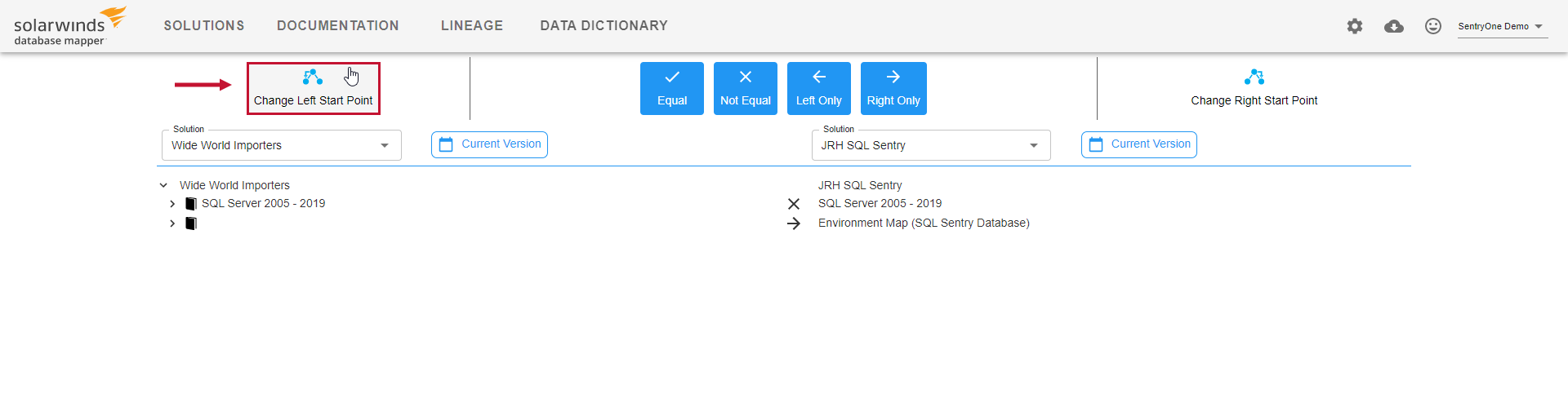Screen dimensions: 1568x416
Task: Click the cloud download icon
Action: (1394, 26)
